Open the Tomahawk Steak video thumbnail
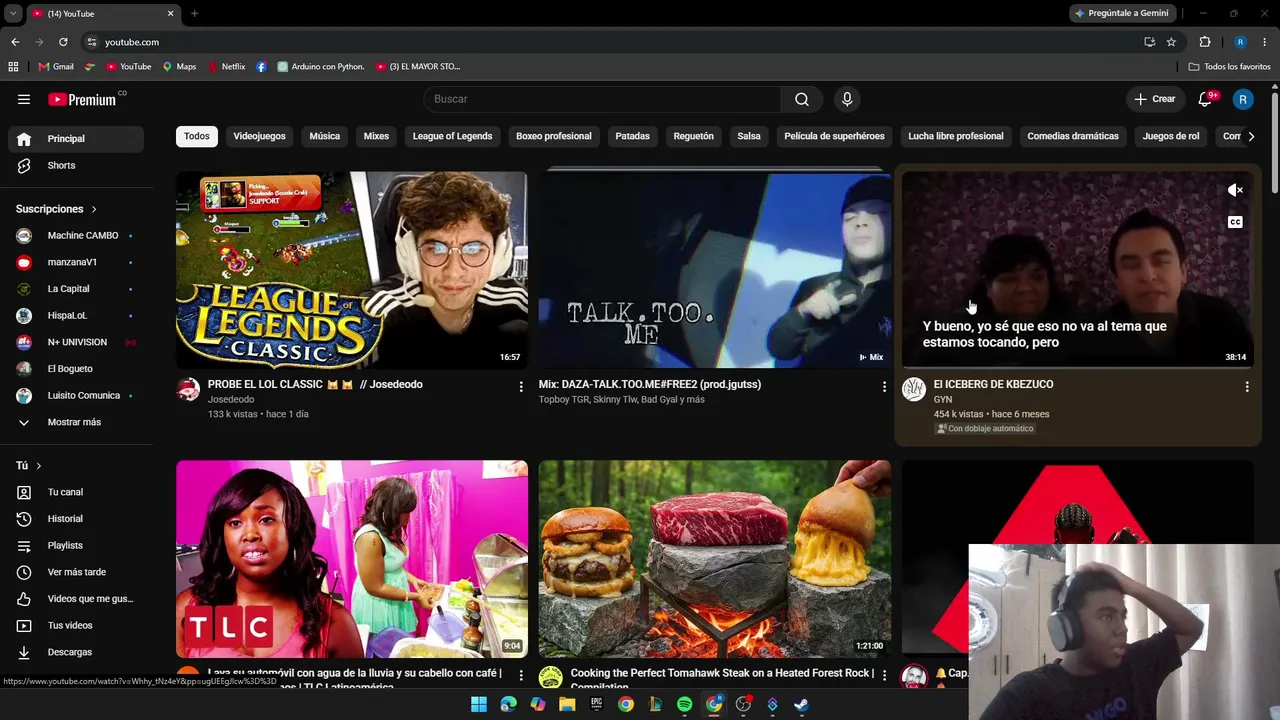The height and width of the screenshot is (720, 1280). click(715, 559)
